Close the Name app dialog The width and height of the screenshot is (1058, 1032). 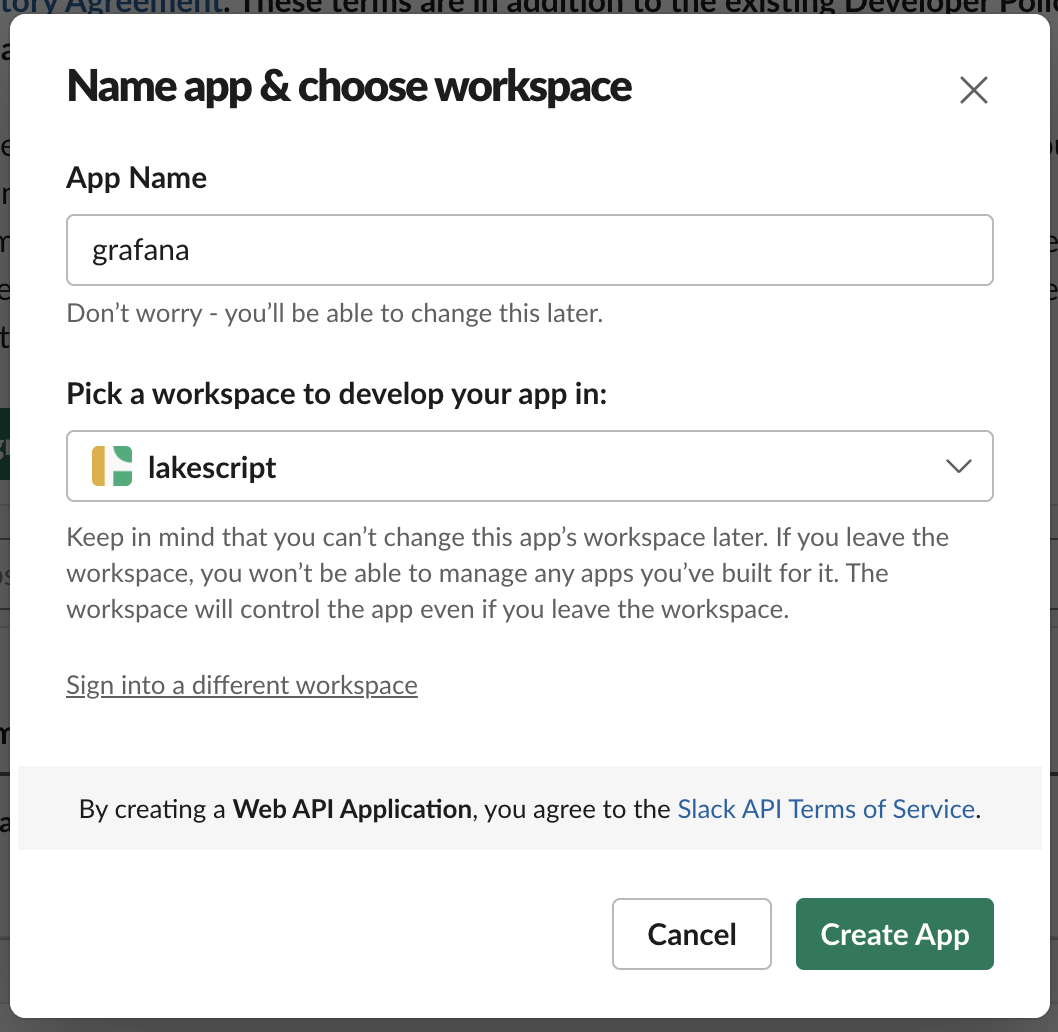coord(973,90)
